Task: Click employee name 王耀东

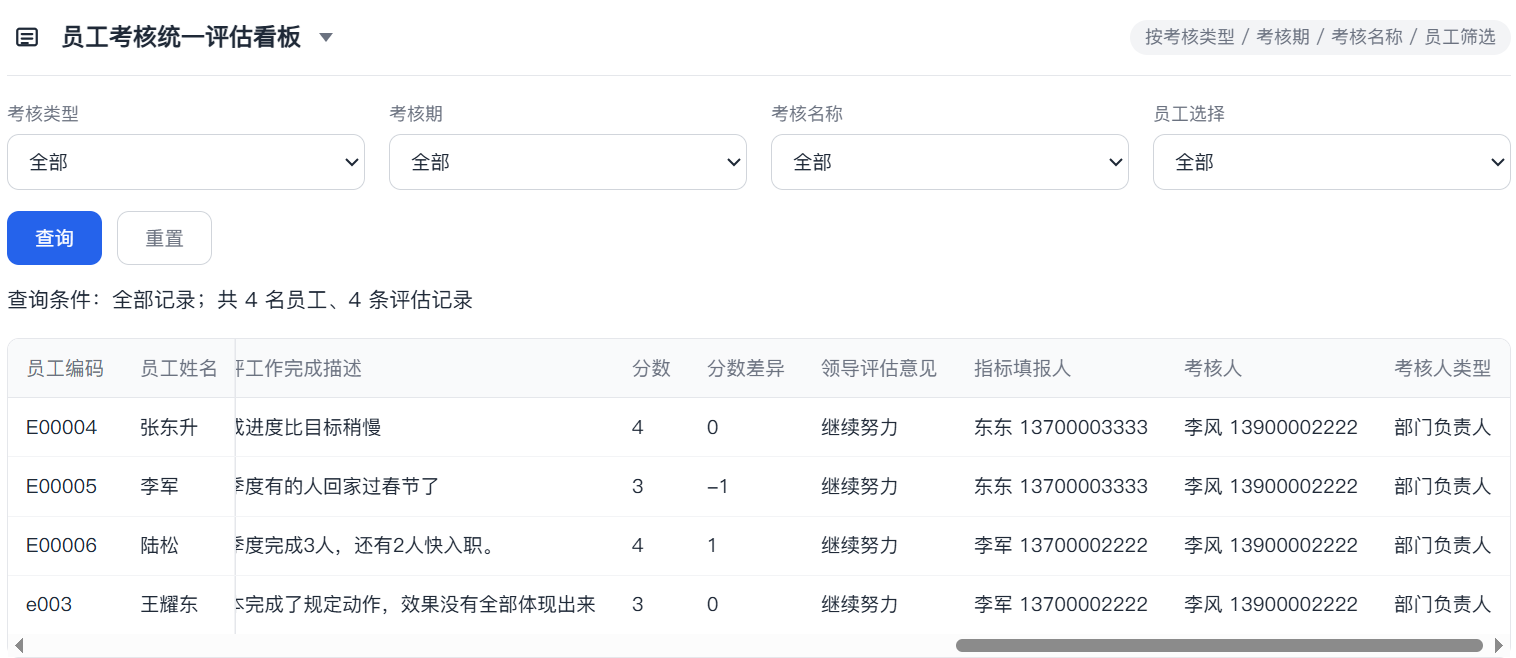Action: pyautogui.click(x=169, y=605)
